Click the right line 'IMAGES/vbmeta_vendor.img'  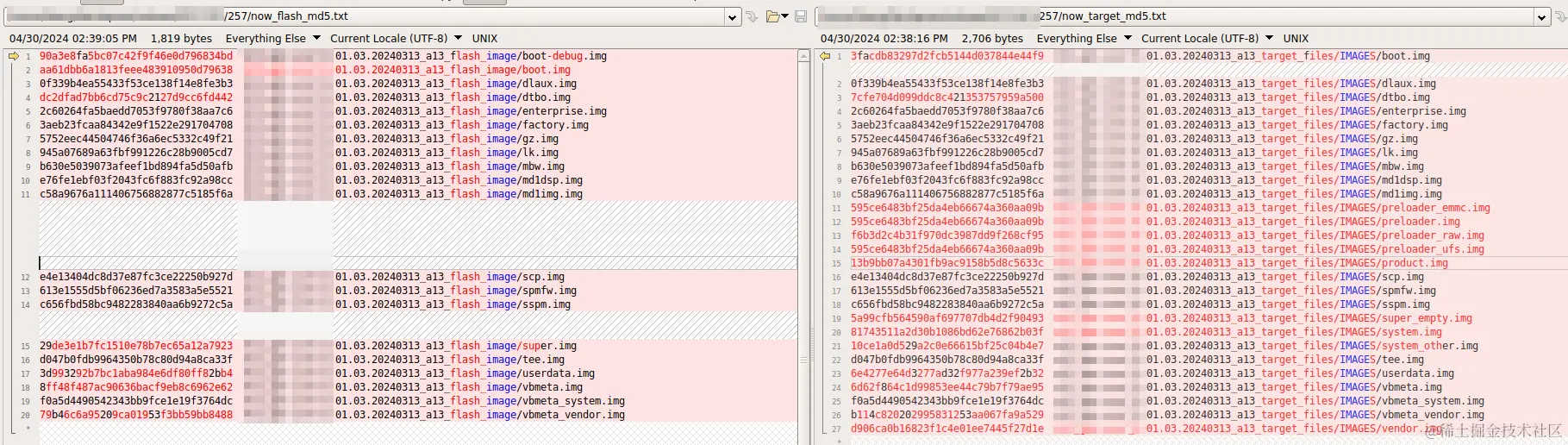1412,415
